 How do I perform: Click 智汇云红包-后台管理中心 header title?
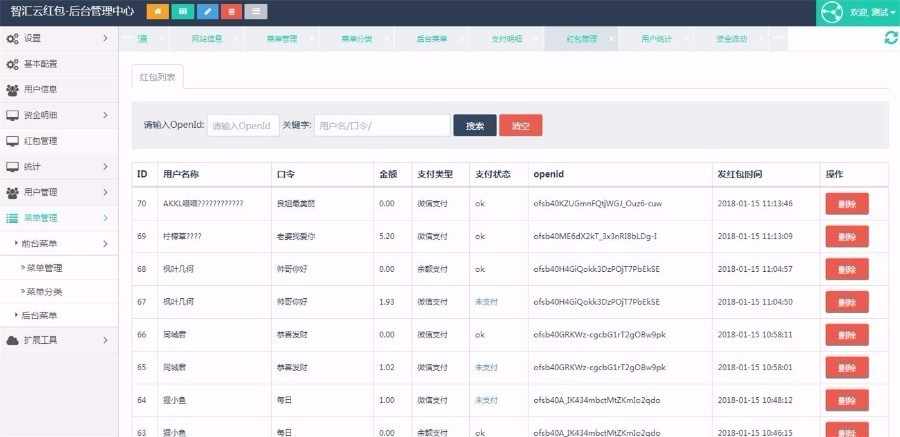(72, 11)
